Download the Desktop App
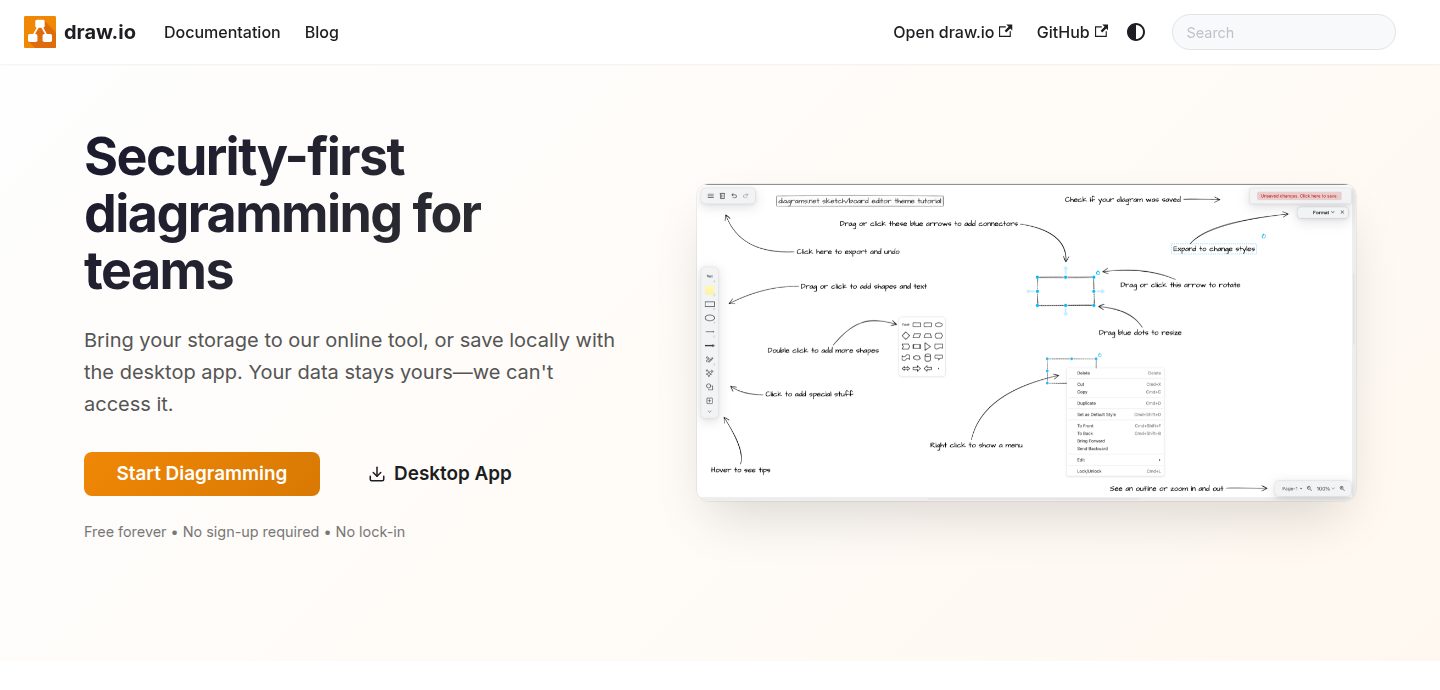 click(x=440, y=474)
